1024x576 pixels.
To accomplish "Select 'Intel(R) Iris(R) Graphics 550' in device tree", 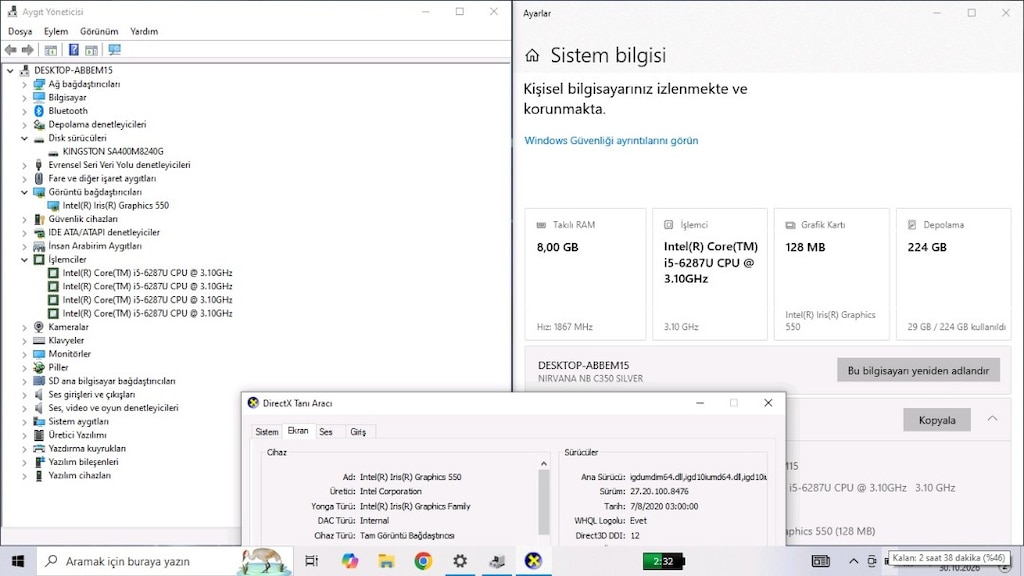I will 116,206.
